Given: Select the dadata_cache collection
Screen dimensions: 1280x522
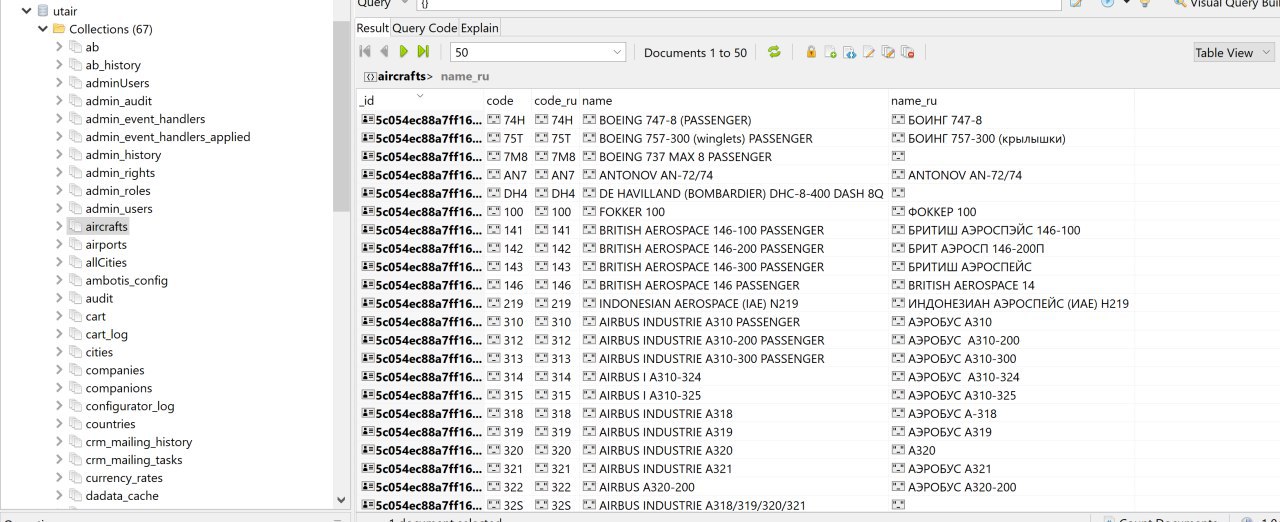Looking at the screenshot, I should (122, 496).
